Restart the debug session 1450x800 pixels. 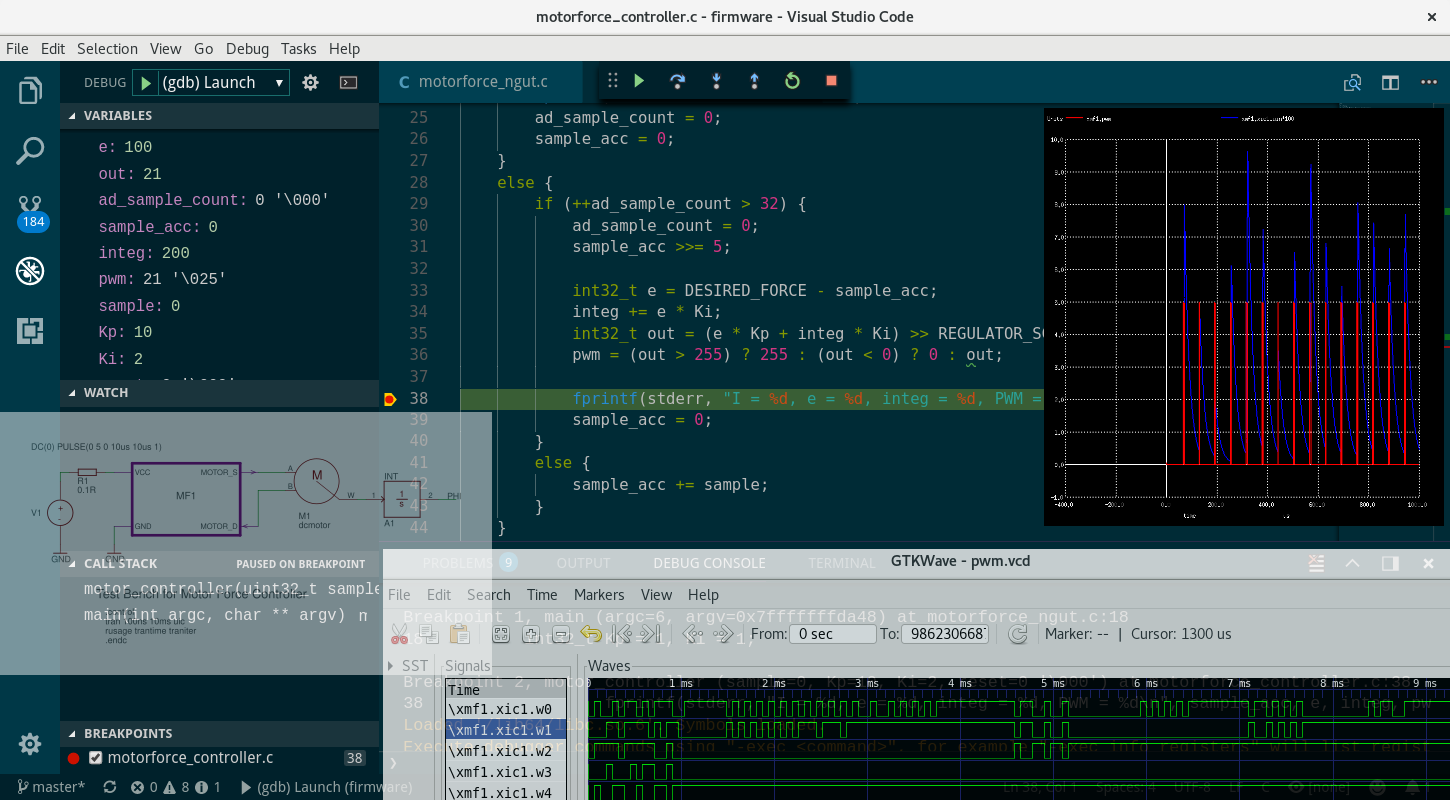[792, 81]
